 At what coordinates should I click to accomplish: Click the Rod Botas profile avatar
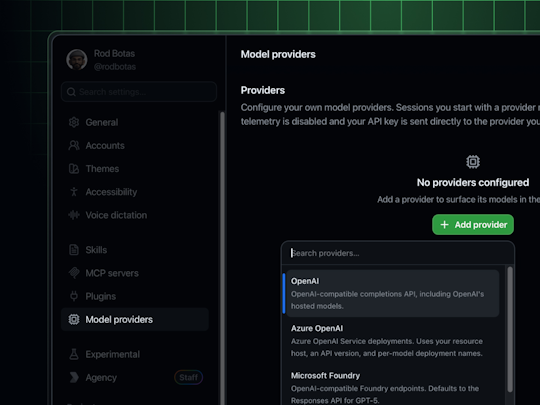(x=77, y=60)
